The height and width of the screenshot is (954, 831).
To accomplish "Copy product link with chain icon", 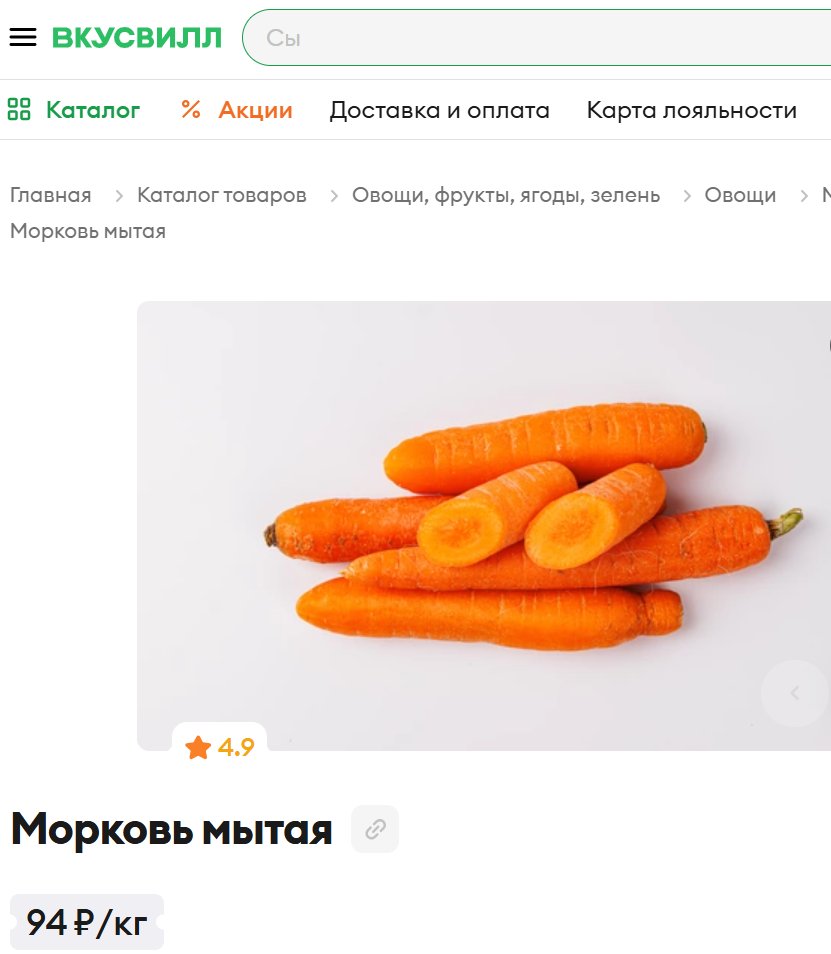I will pos(375,829).
